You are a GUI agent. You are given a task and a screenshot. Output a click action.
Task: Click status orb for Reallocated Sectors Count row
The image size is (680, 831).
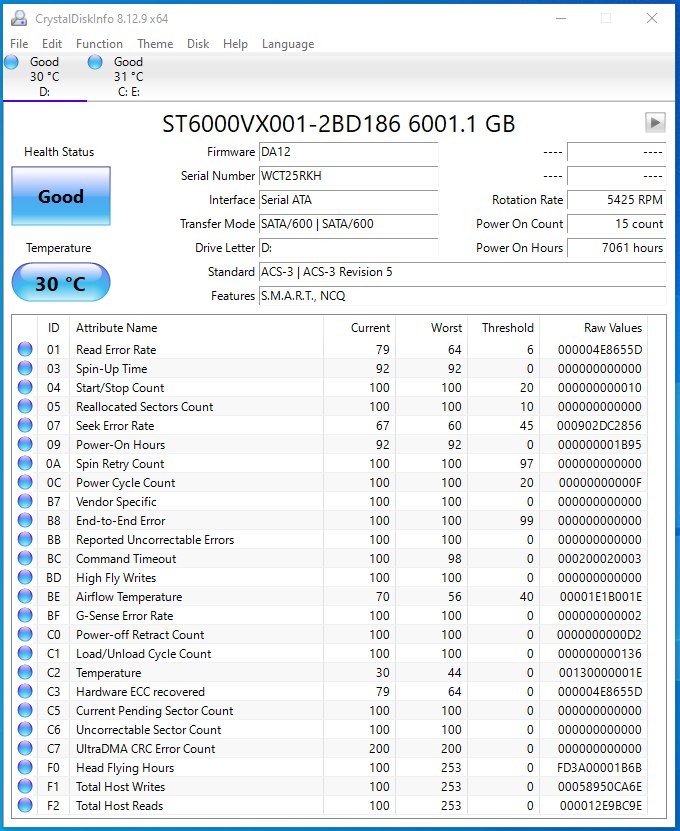pyautogui.click(x=25, y=406)
